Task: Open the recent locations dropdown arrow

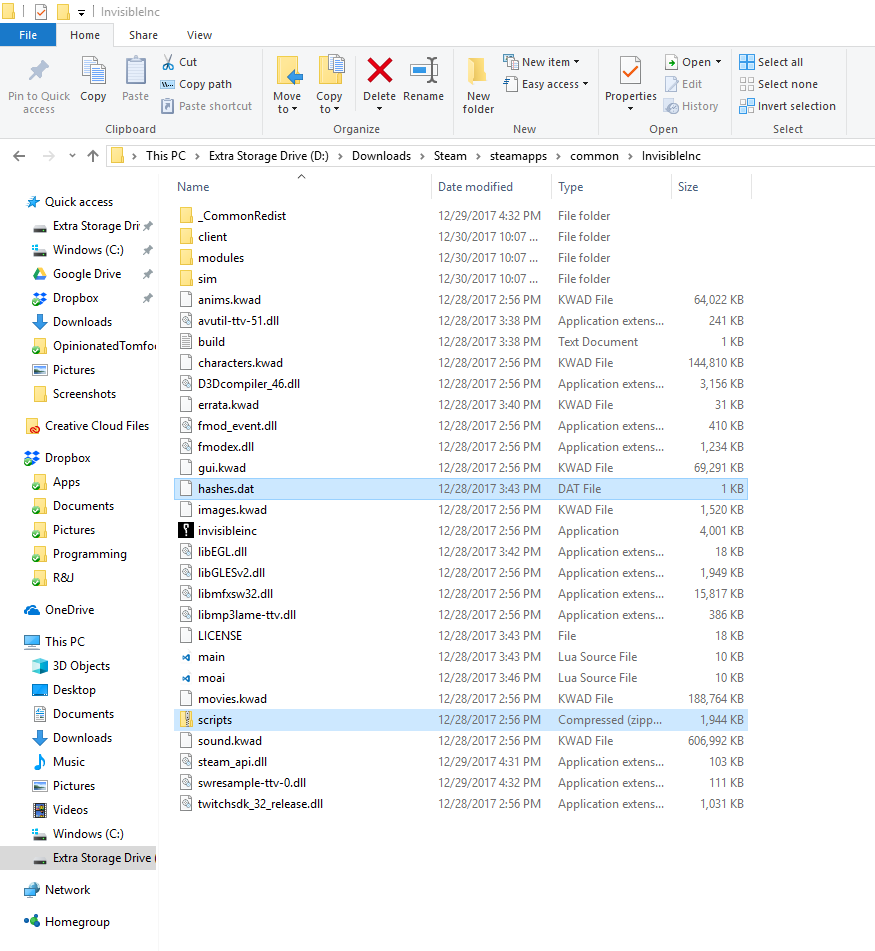Action: coord(72,156)
